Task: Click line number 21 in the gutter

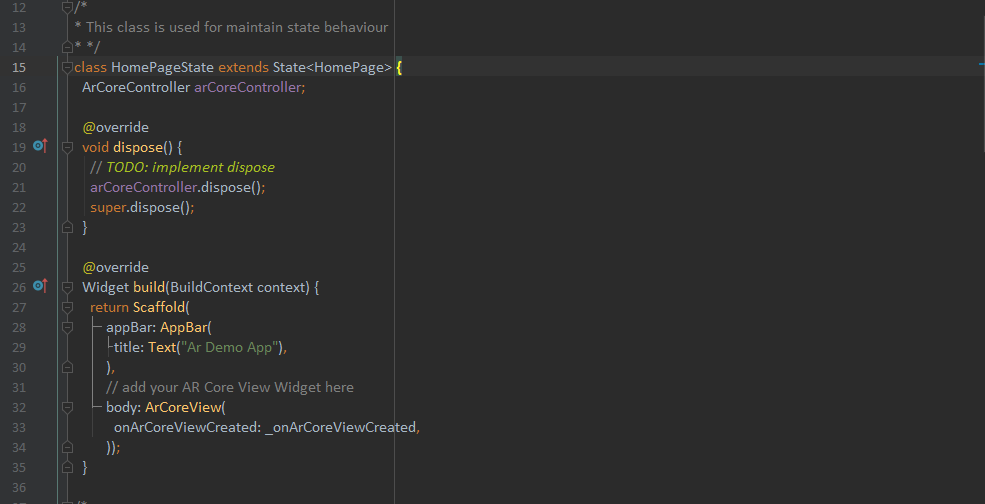Action: pos(19,187)
